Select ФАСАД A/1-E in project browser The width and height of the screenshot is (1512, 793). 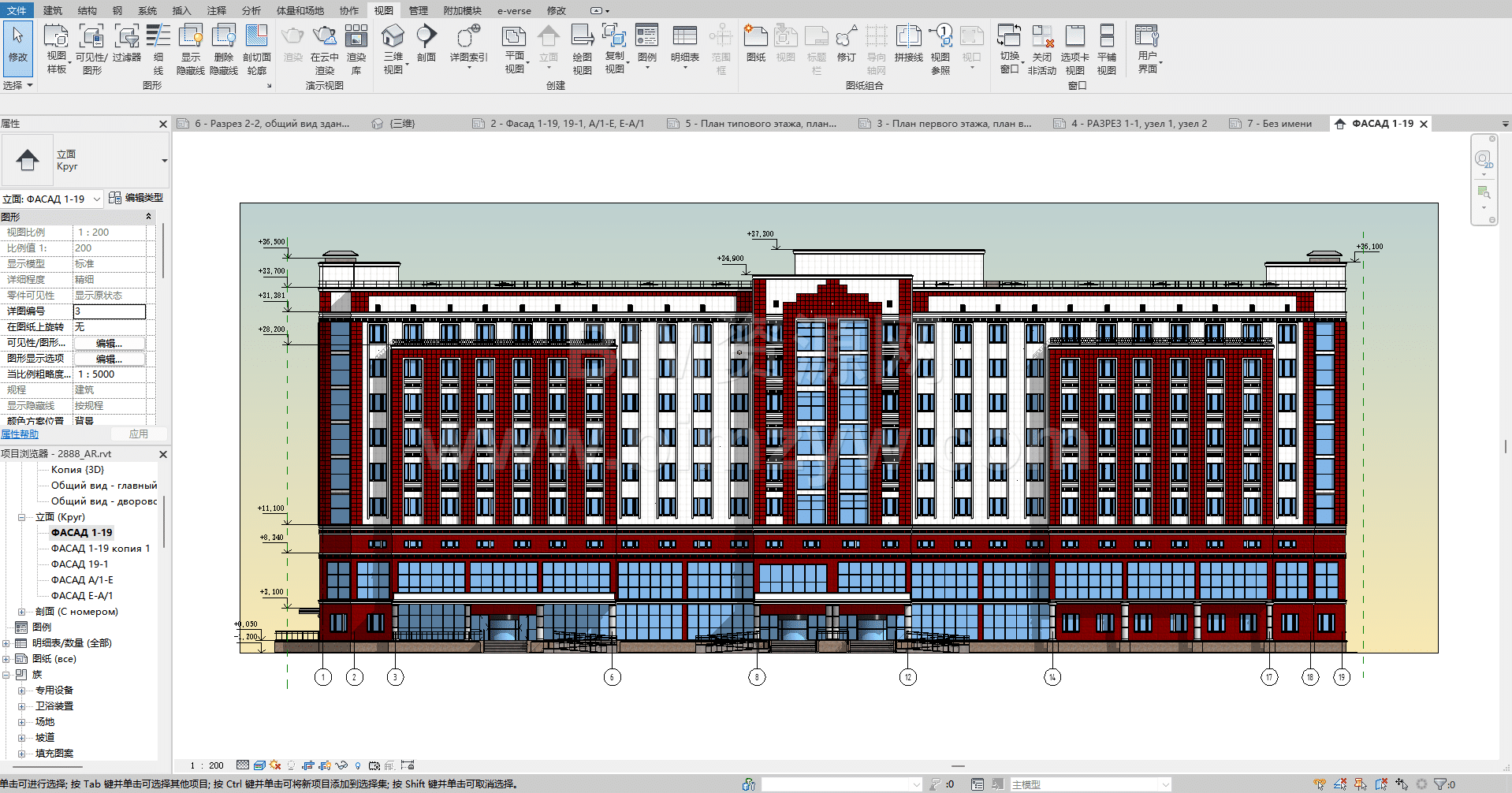click(x=82, y=580)
